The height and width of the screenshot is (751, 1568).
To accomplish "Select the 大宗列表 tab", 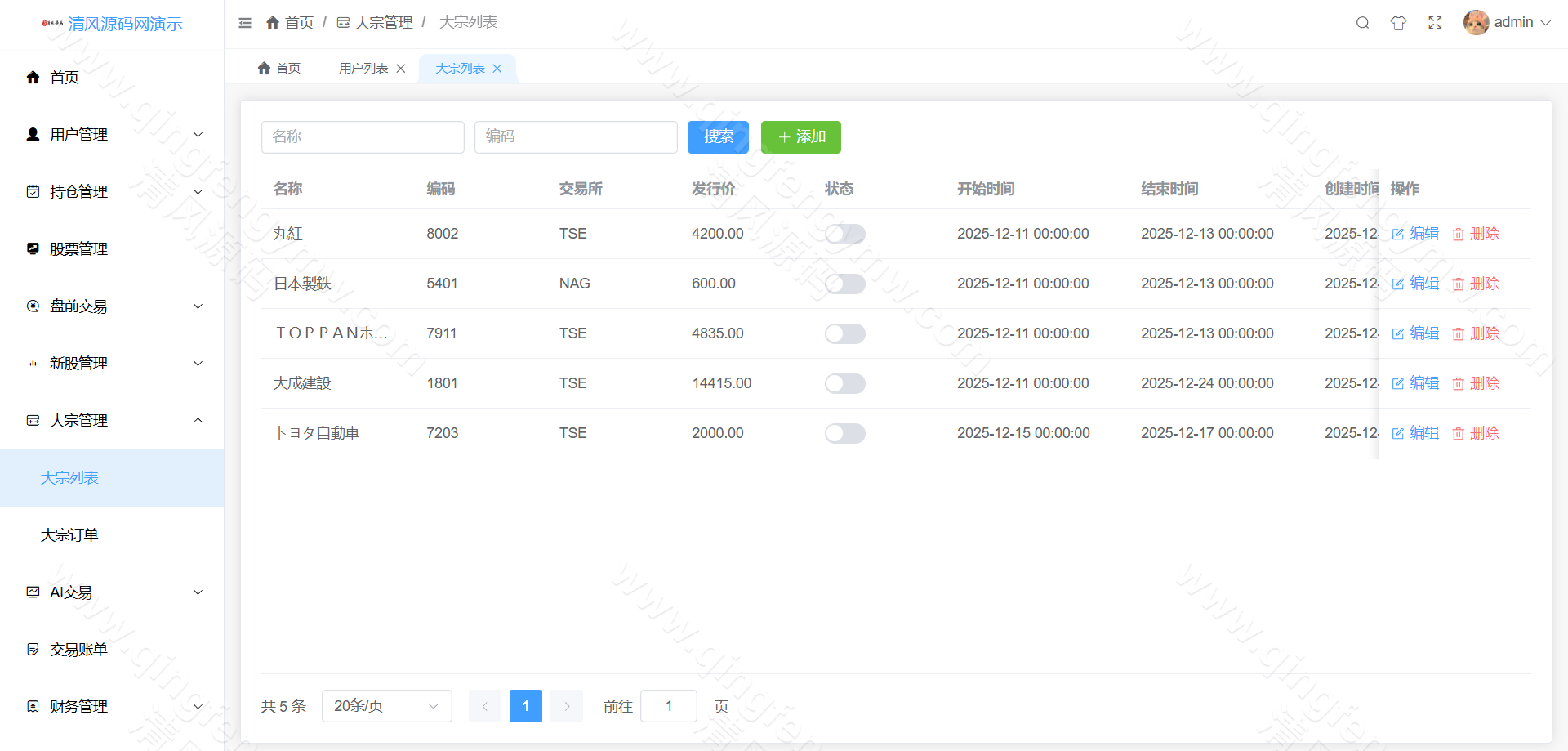I will coord(460,69).
